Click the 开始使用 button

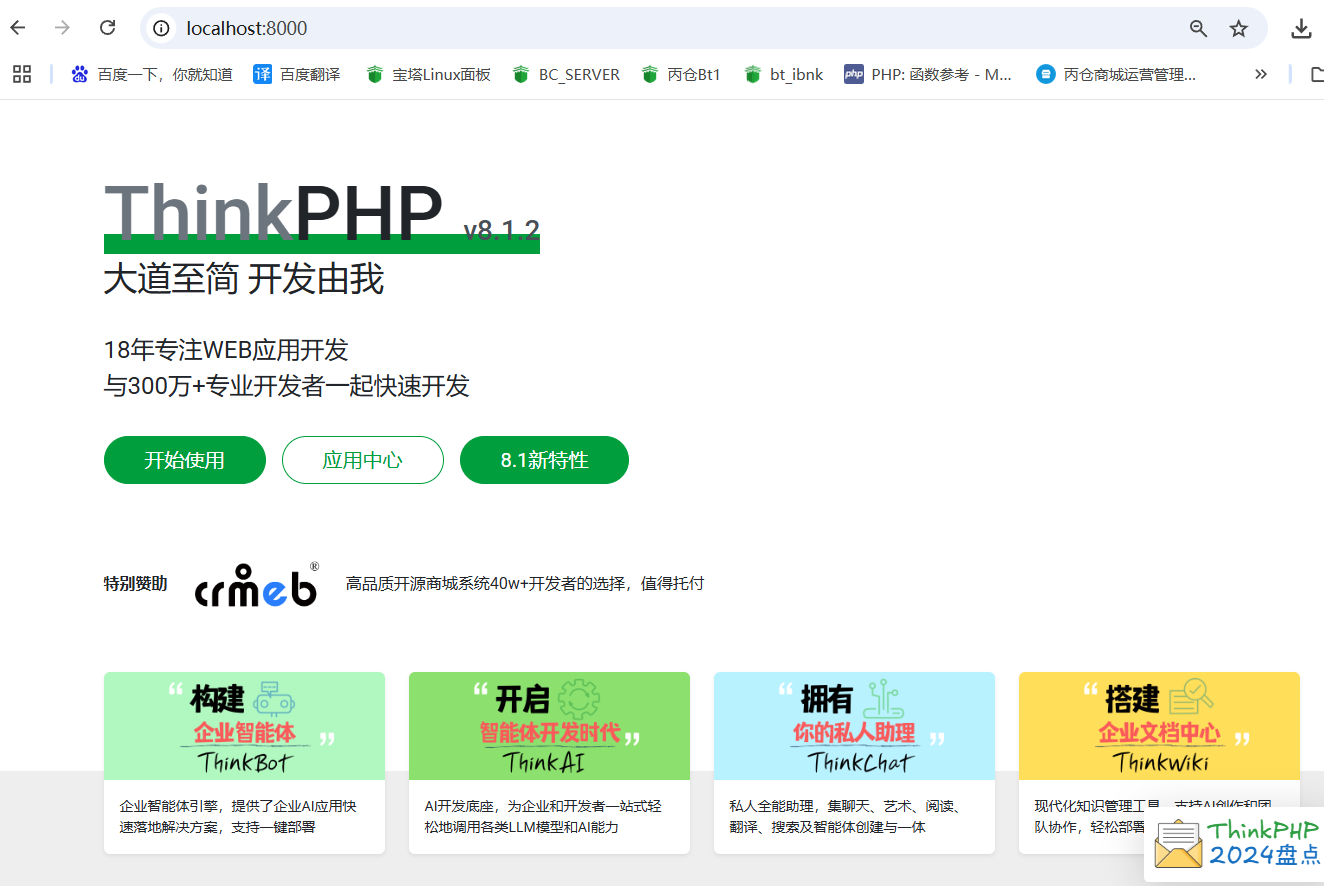point(185,460)
